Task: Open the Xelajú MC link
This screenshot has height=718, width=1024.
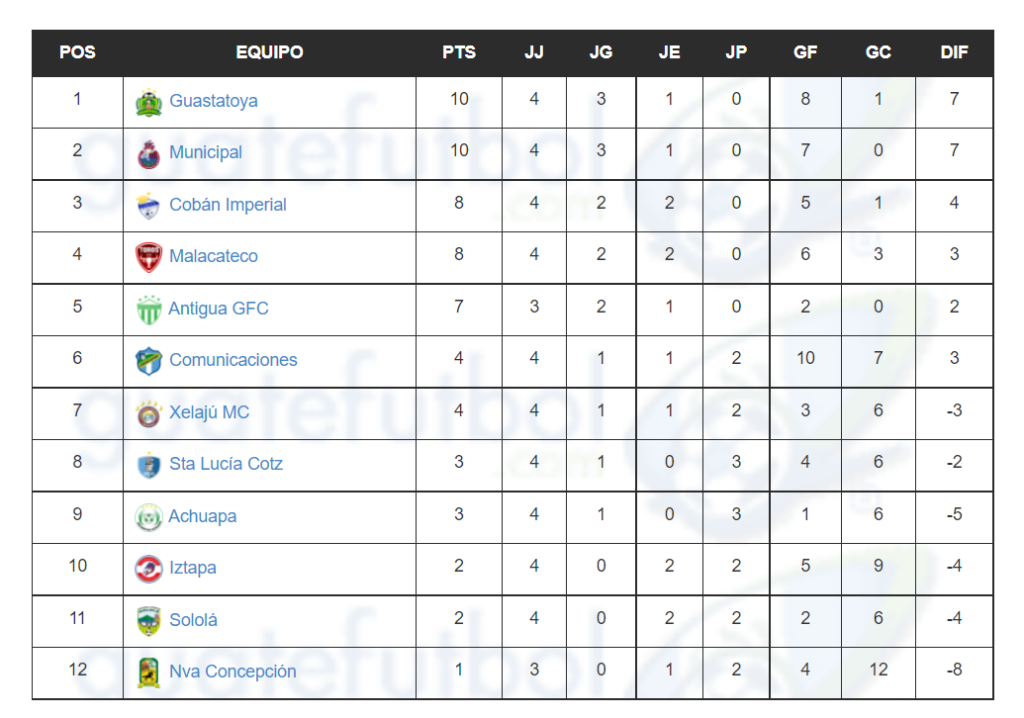Action: click(209, 412)
